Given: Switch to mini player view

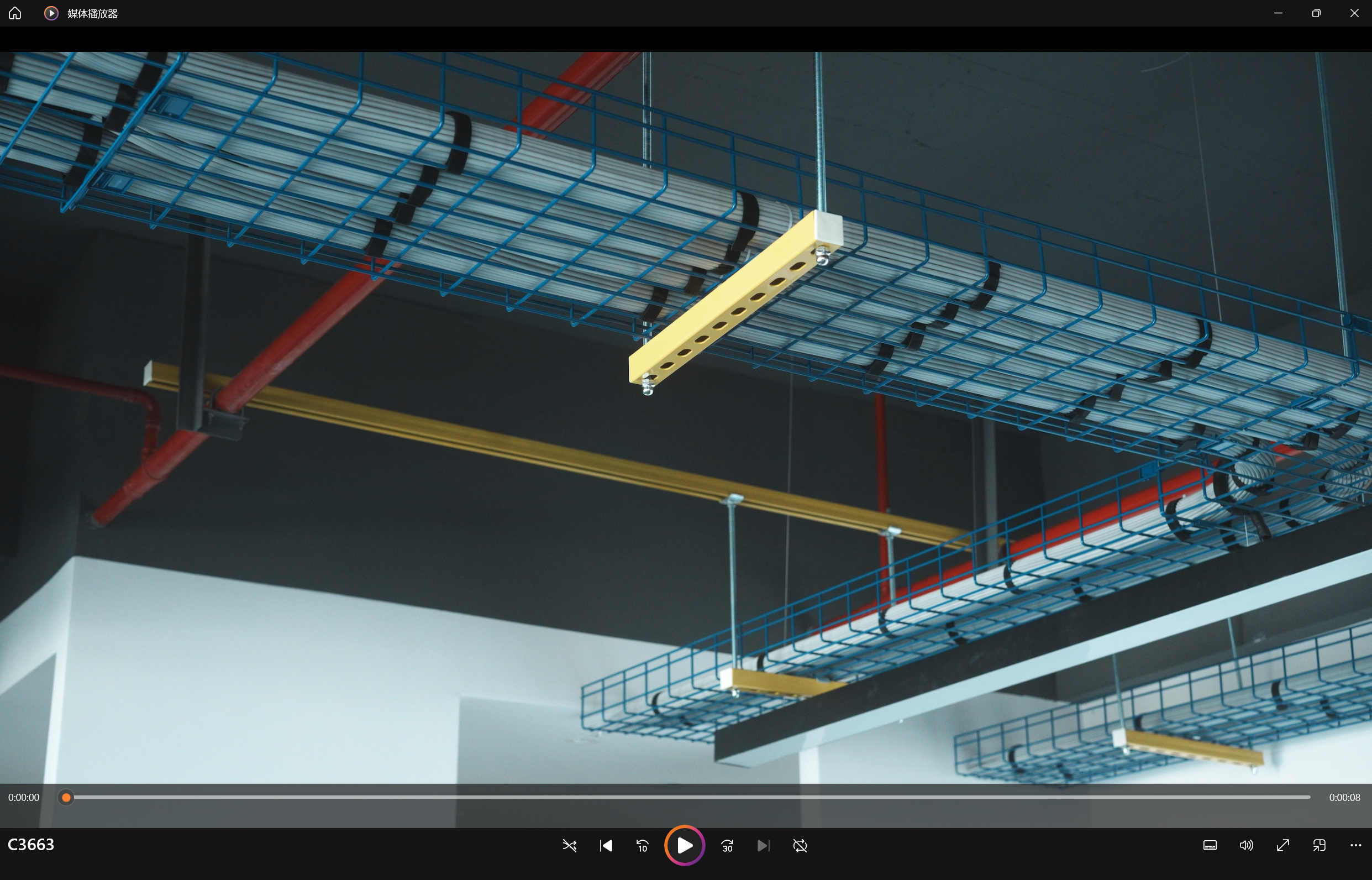Looking at the screenshot, I should 1320,846.
